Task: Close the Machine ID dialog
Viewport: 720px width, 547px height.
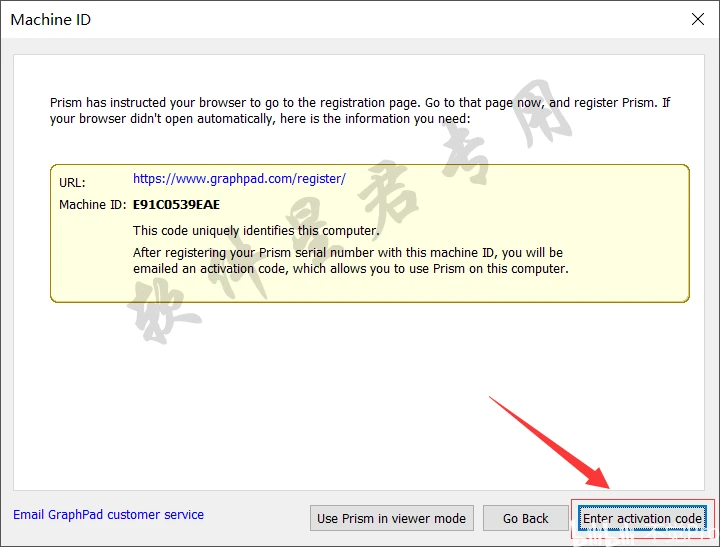Action: click(698, 19)
